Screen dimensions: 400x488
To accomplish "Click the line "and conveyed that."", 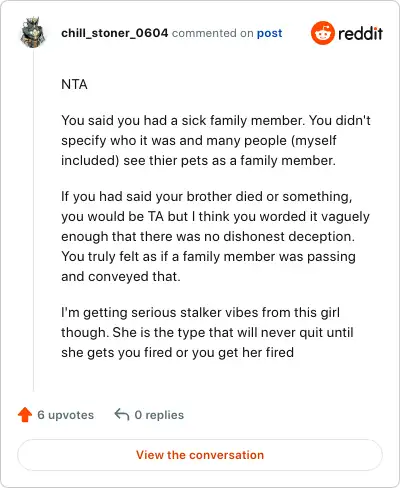I will point(121,277).
